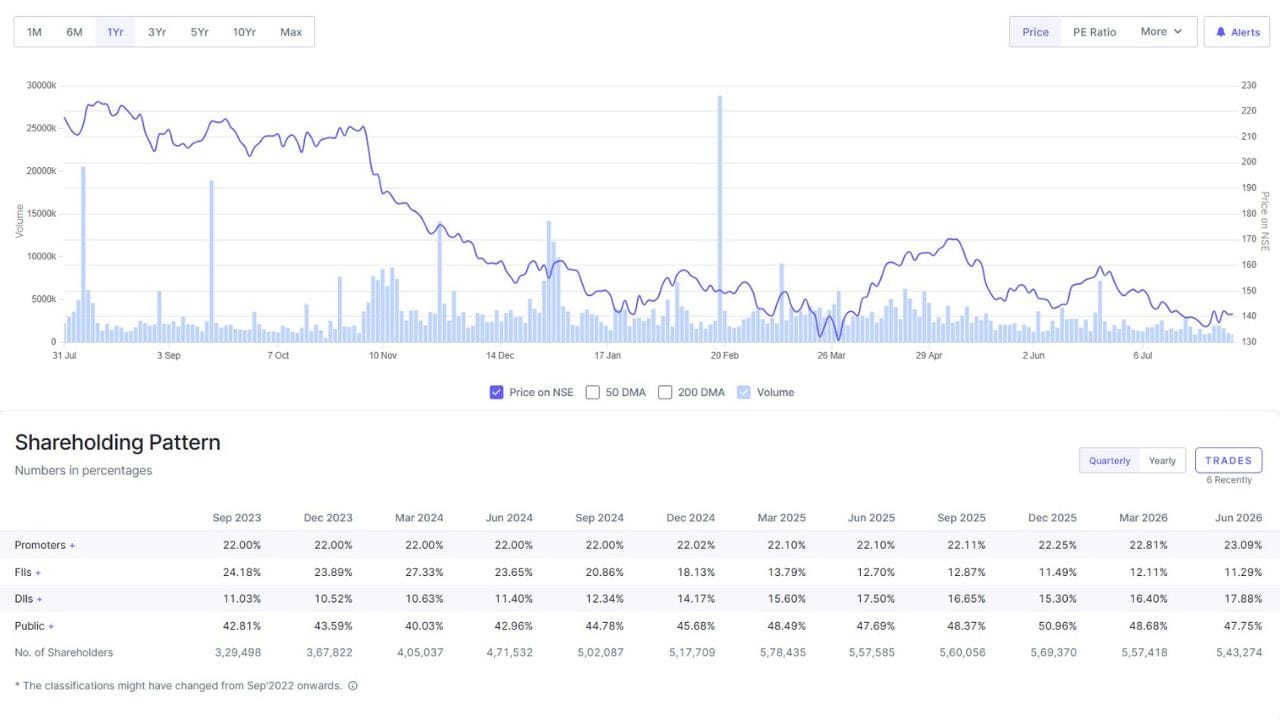
Task: Click the info icon beside classifications footnote
Action: (353, 686)
